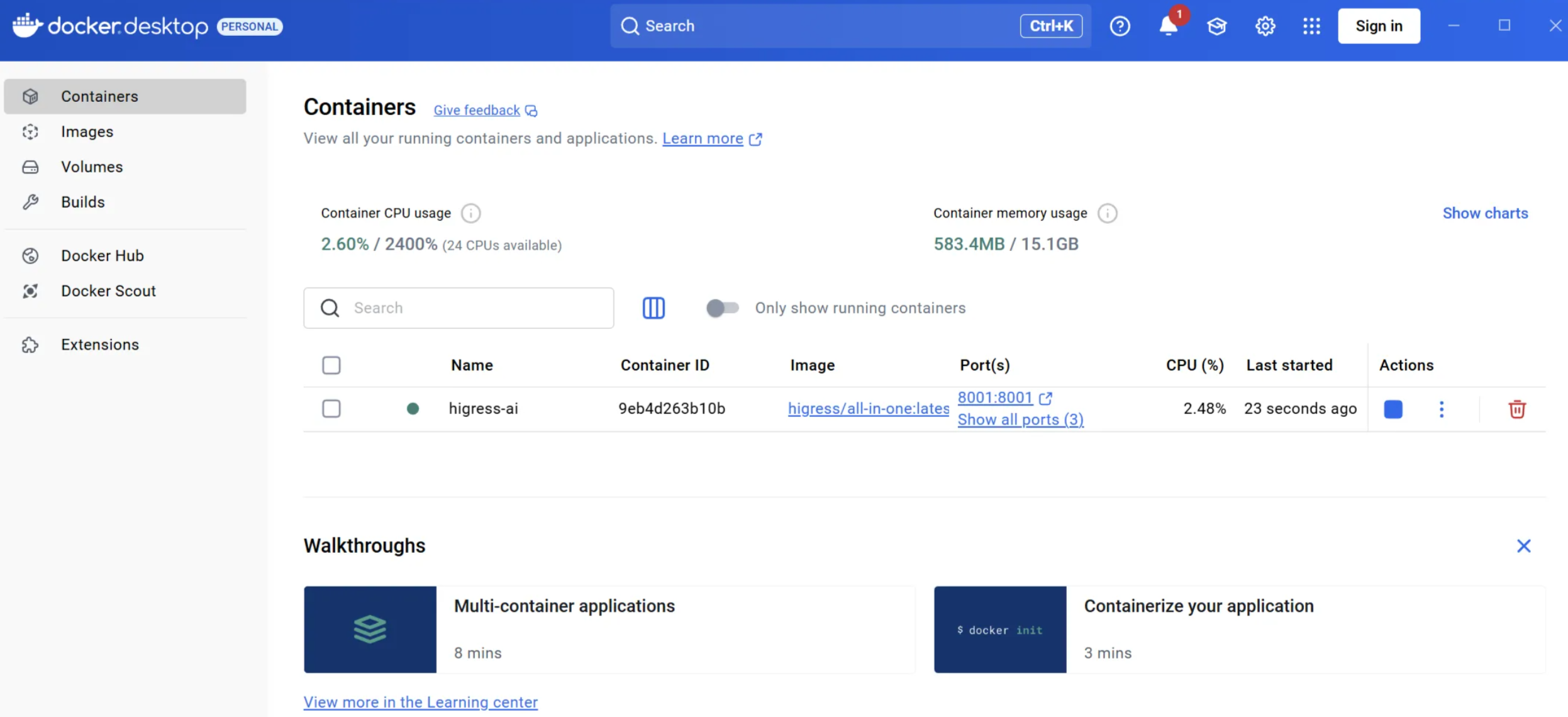Open the Learning center graduation cap icon
Image resolution: width=1568 pixels, height=717 pixels.
(x=1216, y=26)
